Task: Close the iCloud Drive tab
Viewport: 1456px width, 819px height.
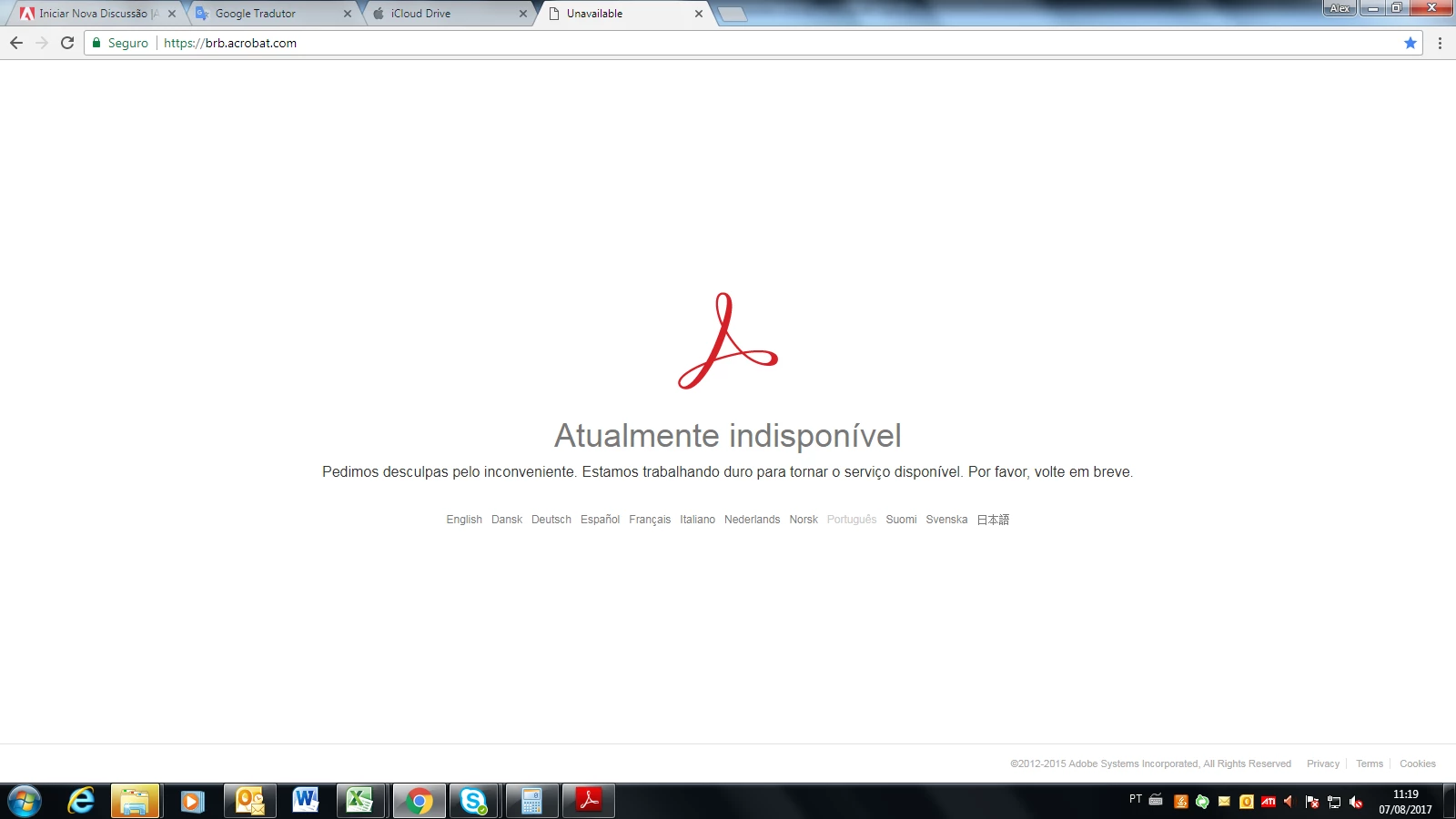Action: point(523,14)
